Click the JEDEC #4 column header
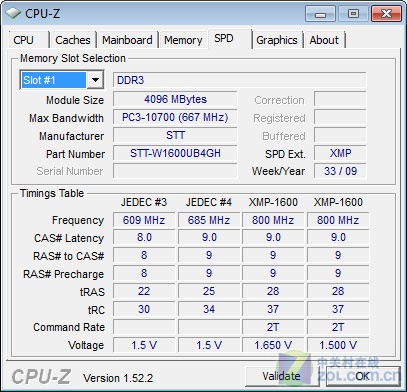The width and height of the screenshot is (407, 392). coord(209,202)
